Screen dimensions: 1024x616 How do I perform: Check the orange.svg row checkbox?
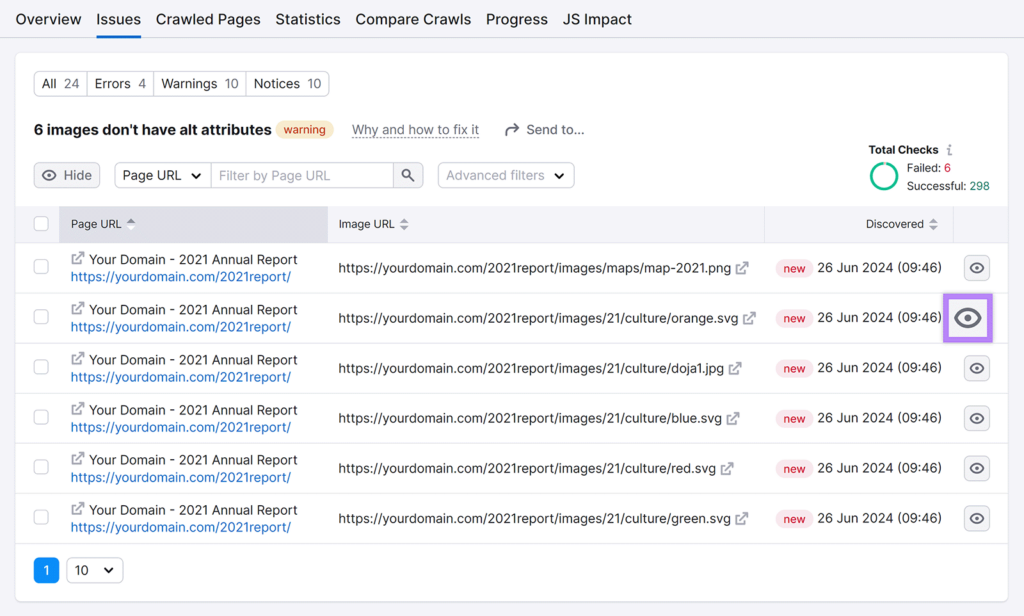coord(41,317)
